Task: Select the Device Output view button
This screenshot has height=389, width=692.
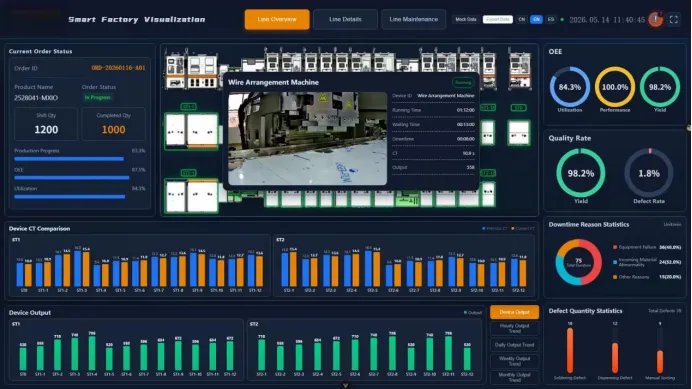Action: pos(514,312)
